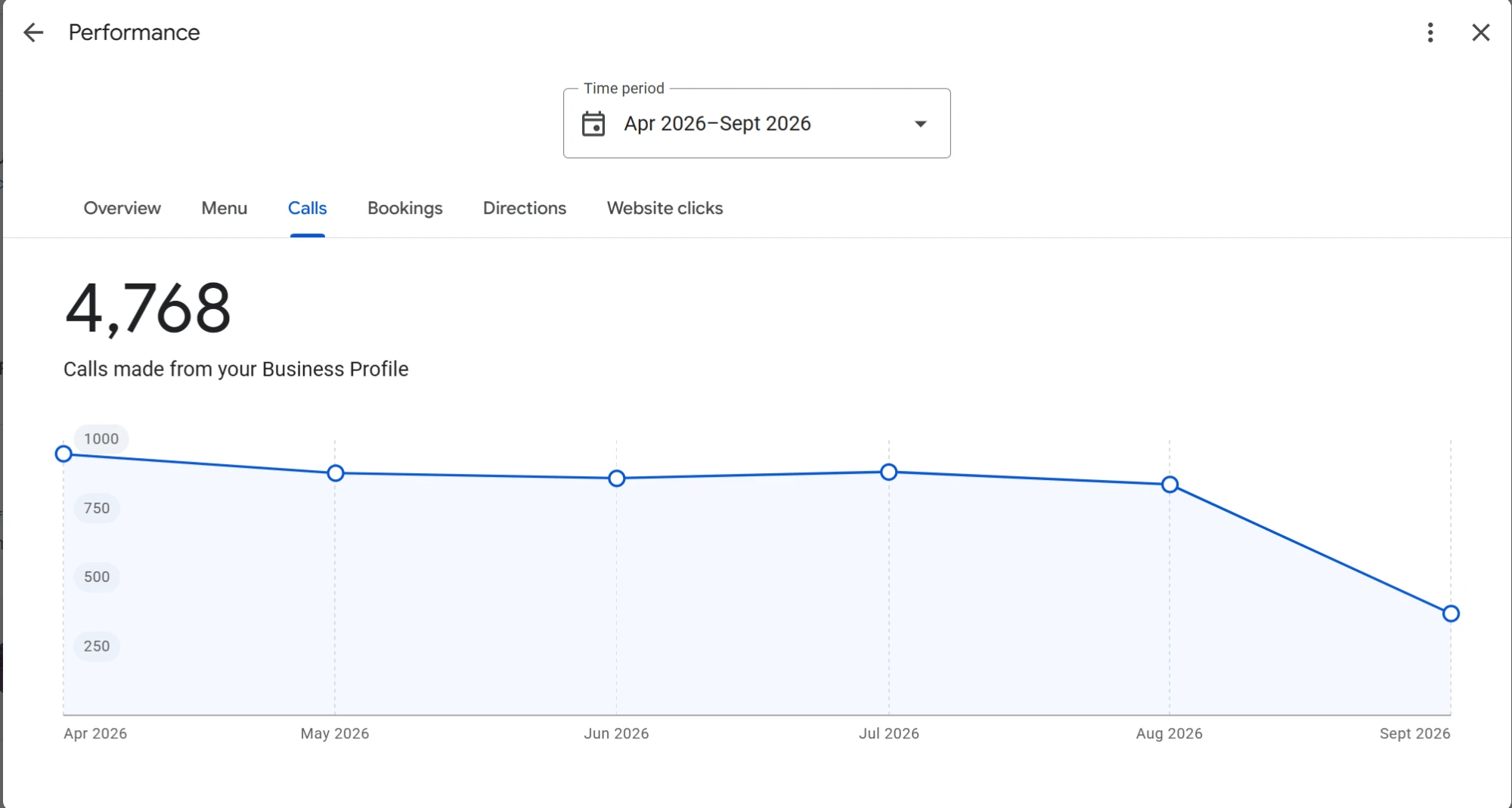Image resolution: width=1512 pixels, height=808 pixels.
Task: Click the 'Performance' page title
Action: click(134, 33)
